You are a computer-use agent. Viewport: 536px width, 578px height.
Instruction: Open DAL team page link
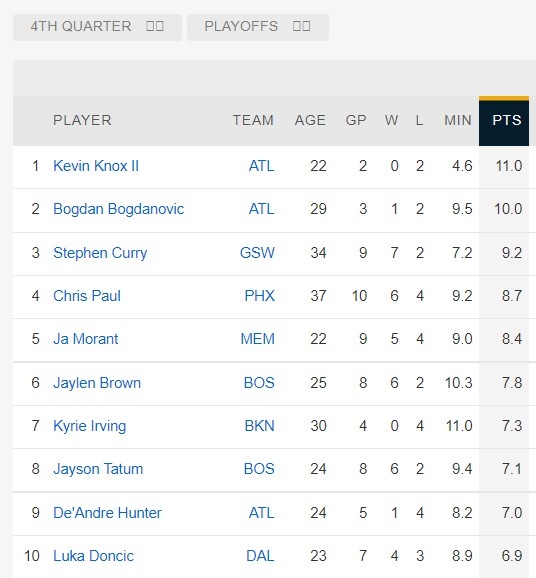pos(260,556)
